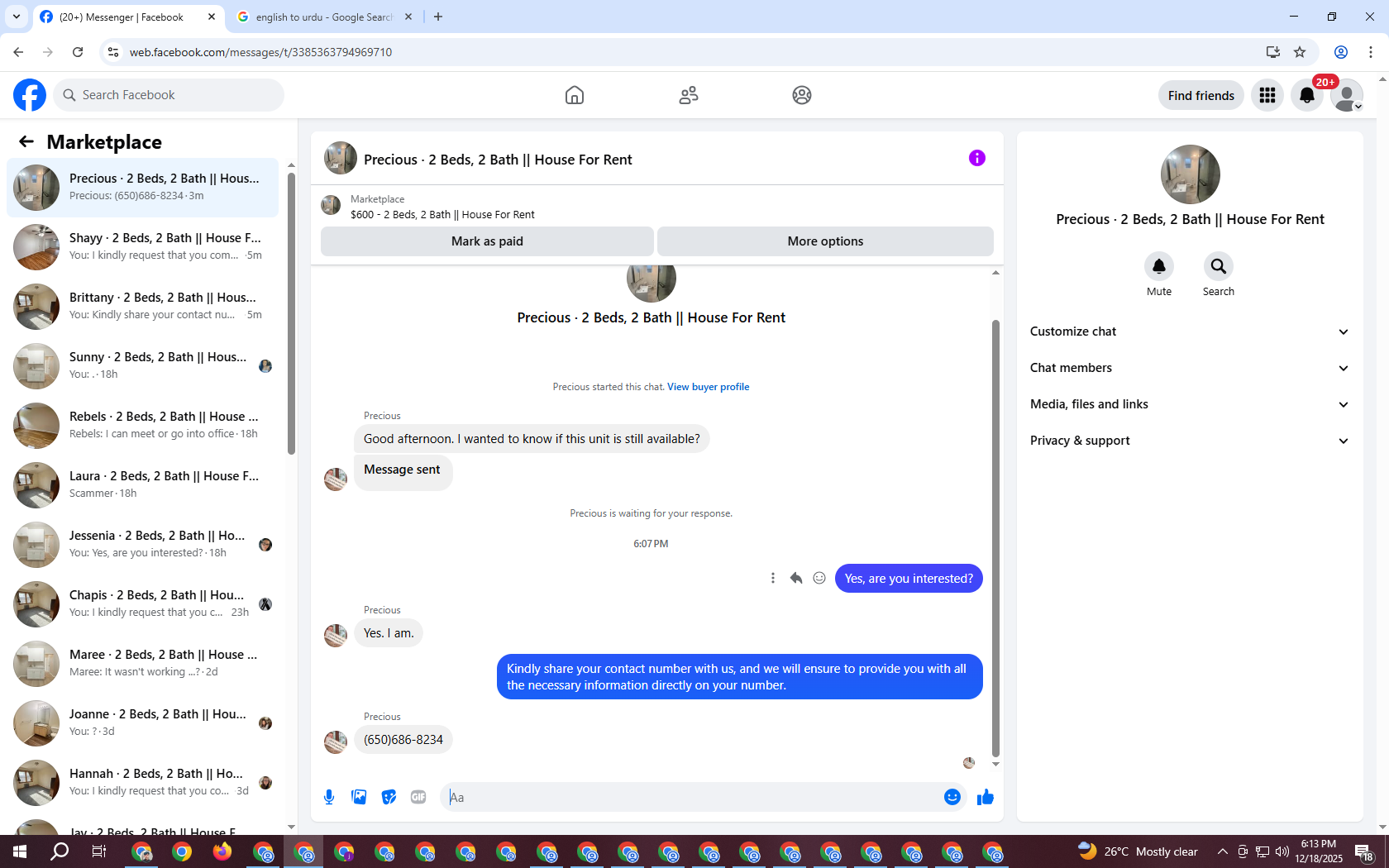Click the chat list scrollbar

click(x=291, y=313)
